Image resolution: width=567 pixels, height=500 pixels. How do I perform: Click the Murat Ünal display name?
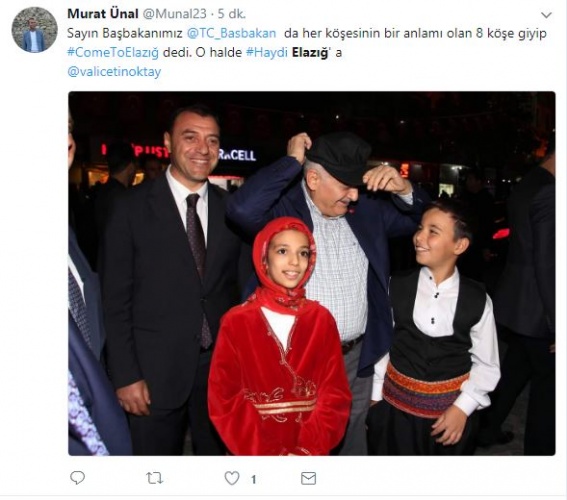(103, 14)
